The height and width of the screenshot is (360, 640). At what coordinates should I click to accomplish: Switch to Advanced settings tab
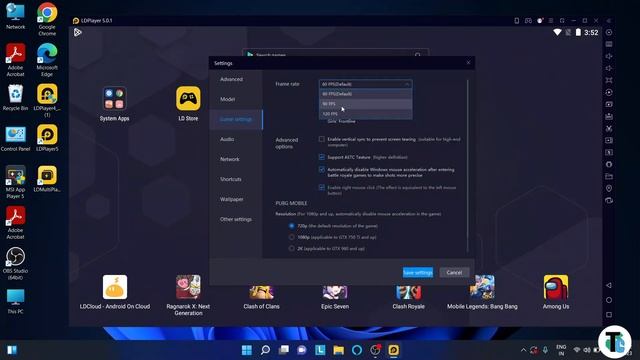click(x=236, y=79)
